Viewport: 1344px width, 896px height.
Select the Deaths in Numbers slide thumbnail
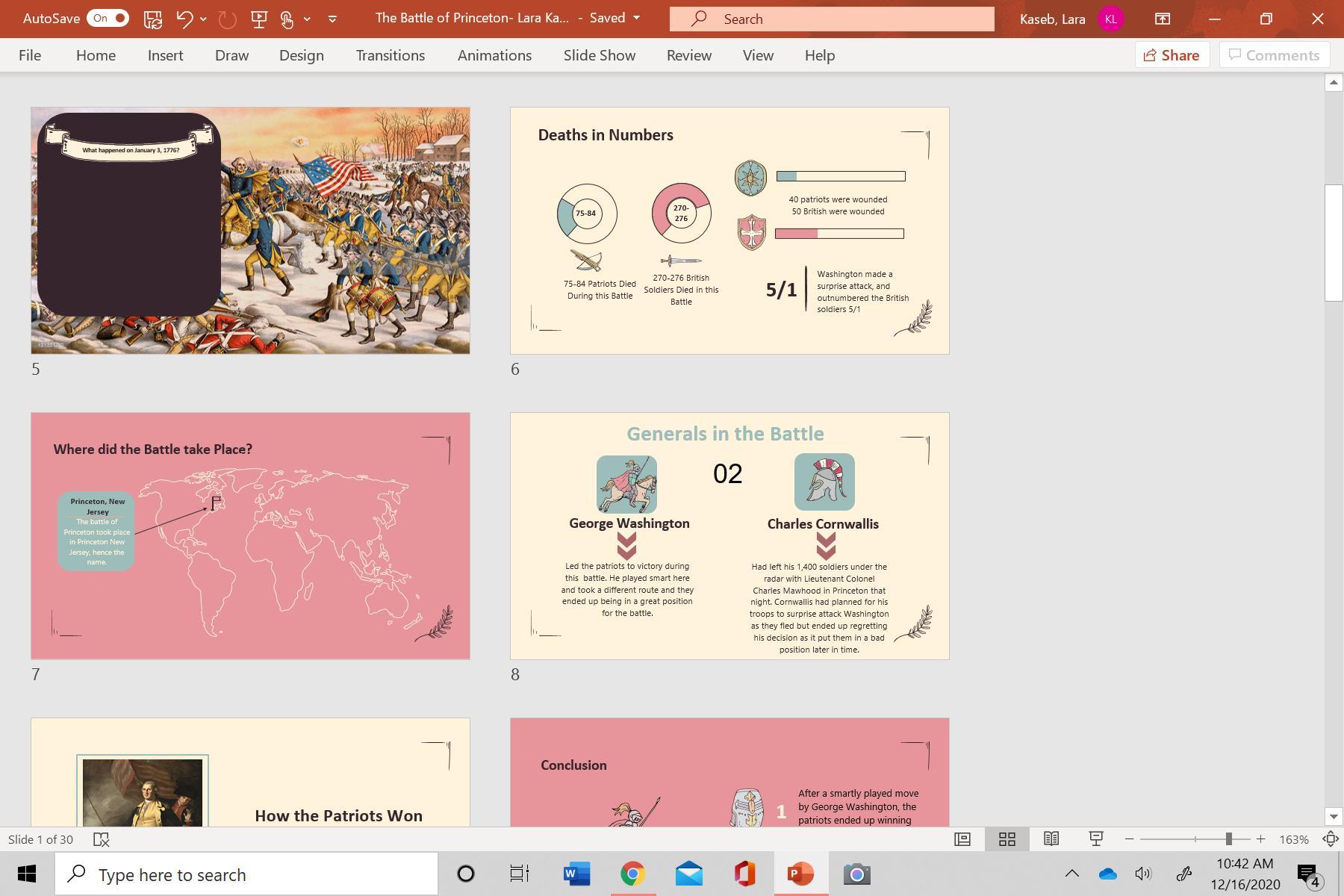point(729,231)
